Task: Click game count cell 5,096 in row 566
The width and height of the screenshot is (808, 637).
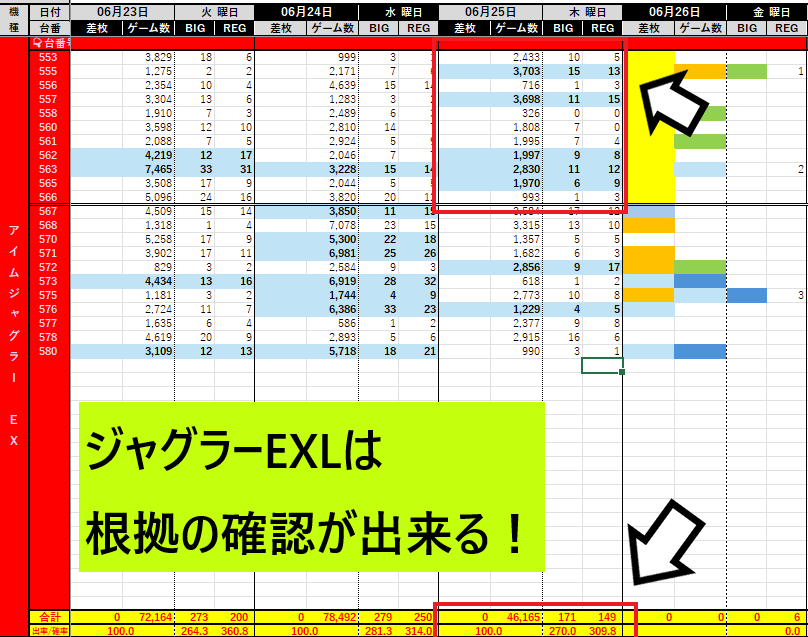Action: (x=148, y=197)
